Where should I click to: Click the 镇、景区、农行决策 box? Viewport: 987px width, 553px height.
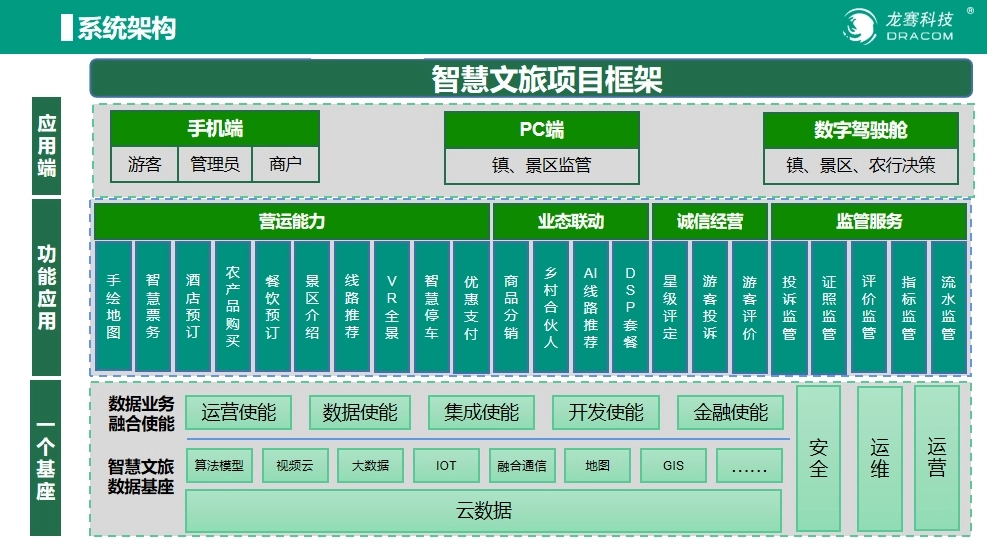[860, 165]
